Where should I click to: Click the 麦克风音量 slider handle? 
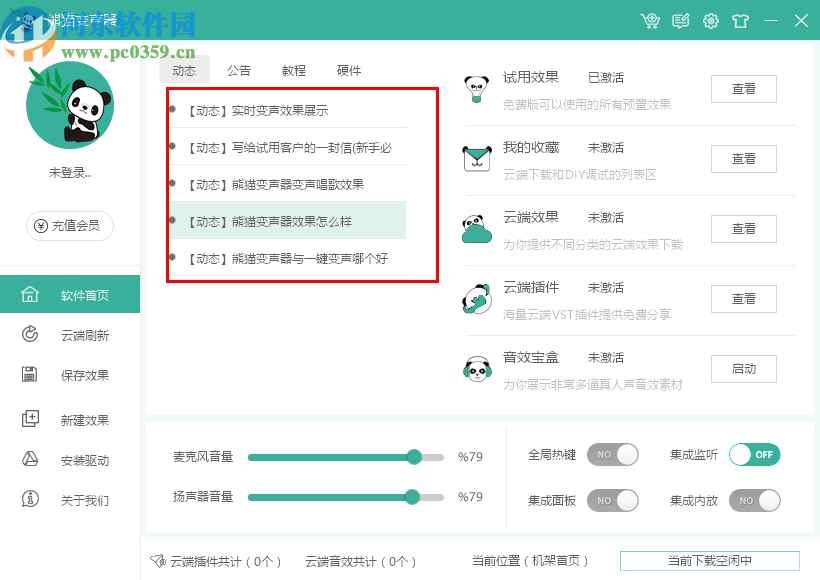click(x=414, y=457)
